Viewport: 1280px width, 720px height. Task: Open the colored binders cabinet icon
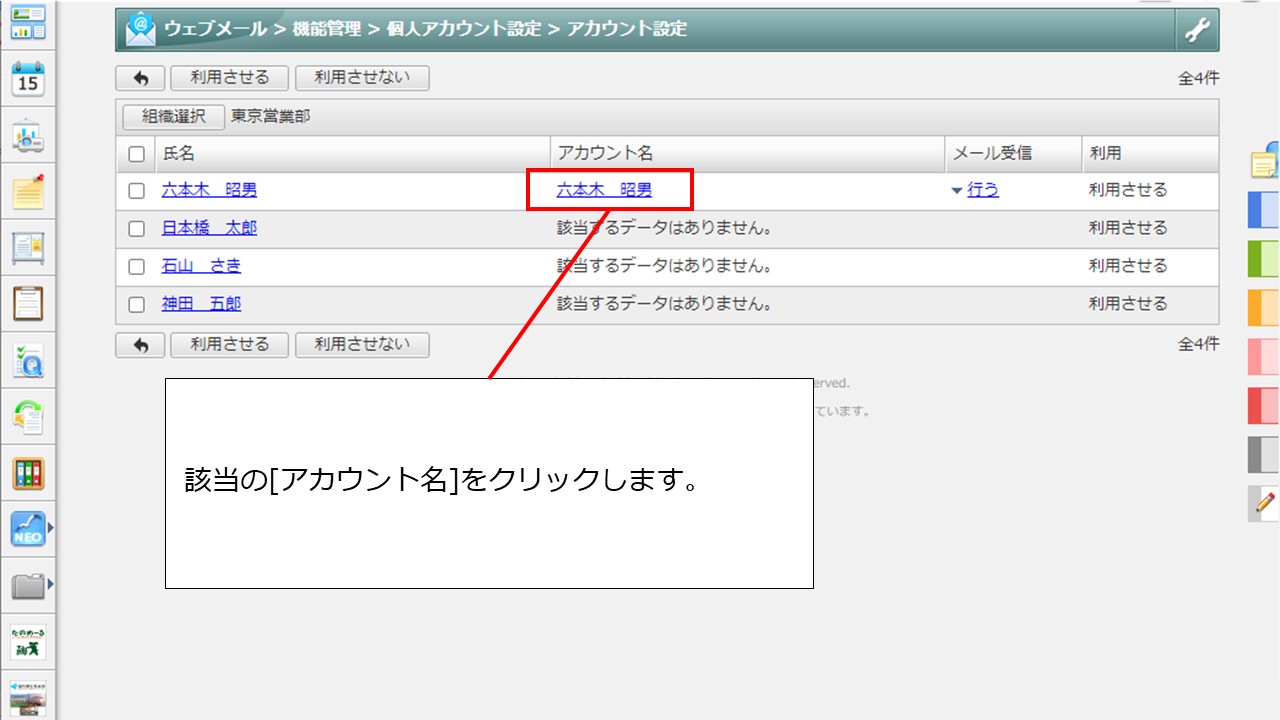coord(28,473)
